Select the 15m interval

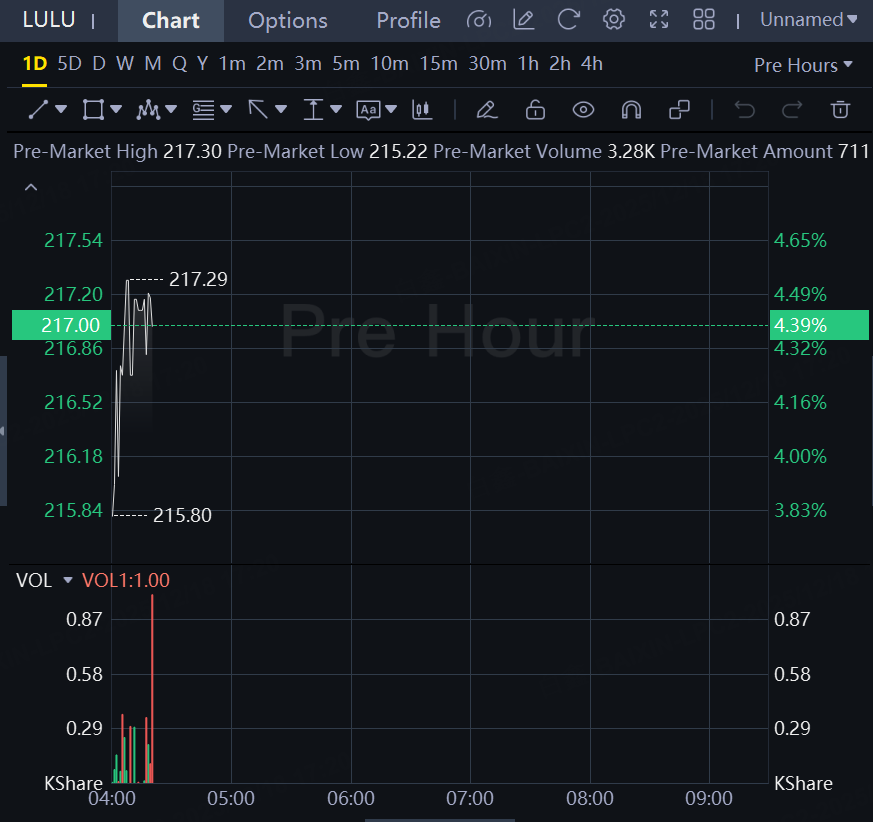(439, 64)
